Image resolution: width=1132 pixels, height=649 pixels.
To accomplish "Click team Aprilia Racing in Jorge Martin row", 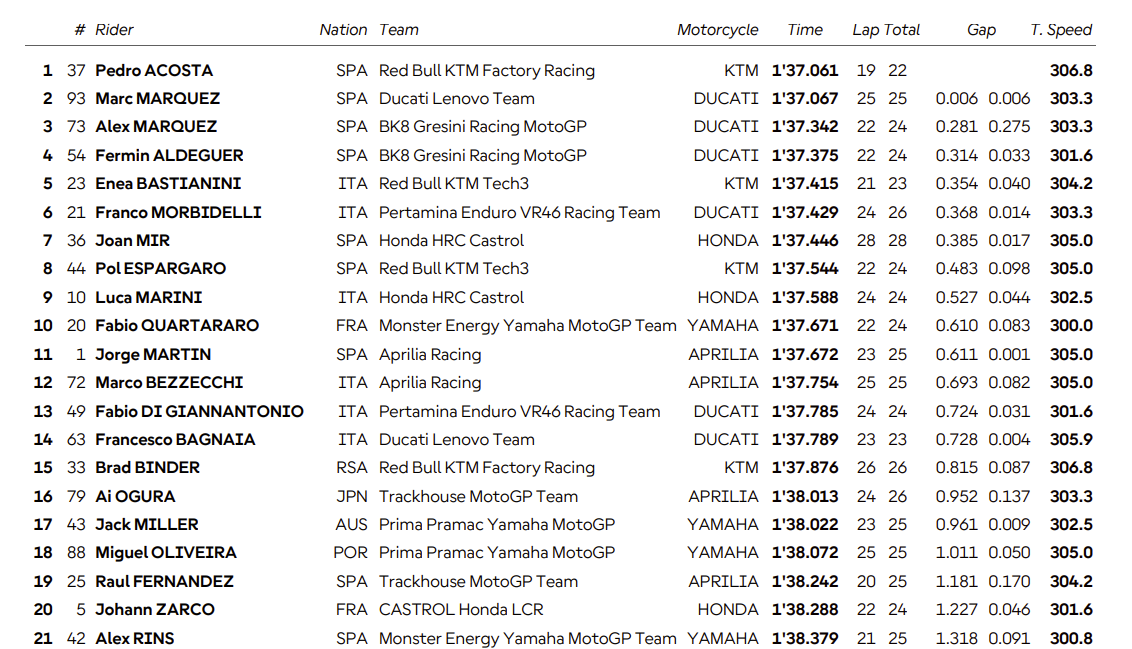I will tap(430, 354).
